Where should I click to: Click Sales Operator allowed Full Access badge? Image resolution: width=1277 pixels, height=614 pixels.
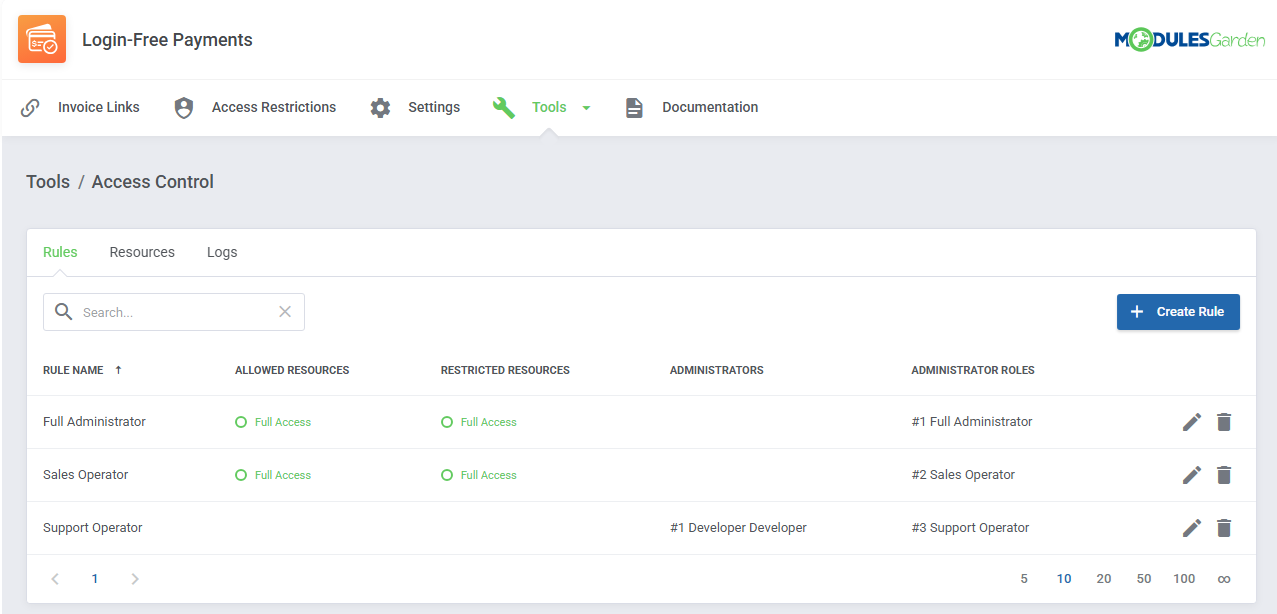273,475
